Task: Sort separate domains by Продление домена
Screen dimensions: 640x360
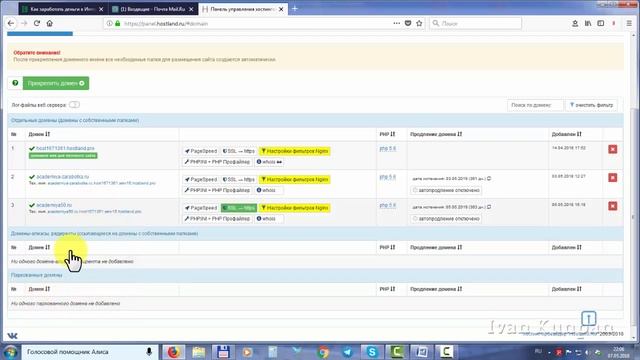Action: 436,134
